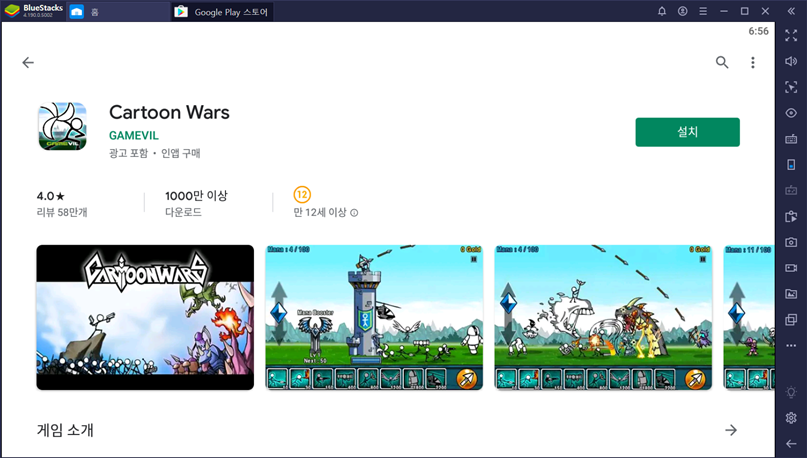The image size is (807, 458).
Task: Click the install APK icon in sidebar
Action: point(791,216)
